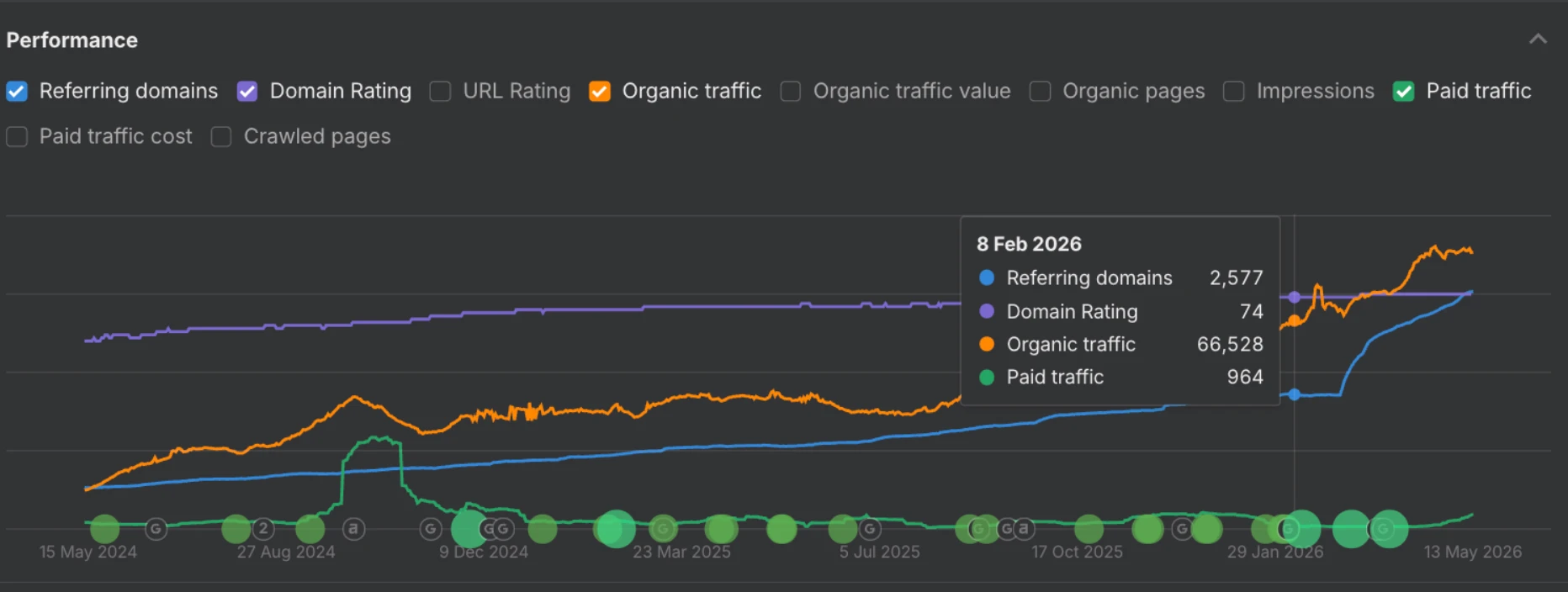Uncheck the Domain Rating checkbox
The image size is (1568, 592).
coord(247,92)
